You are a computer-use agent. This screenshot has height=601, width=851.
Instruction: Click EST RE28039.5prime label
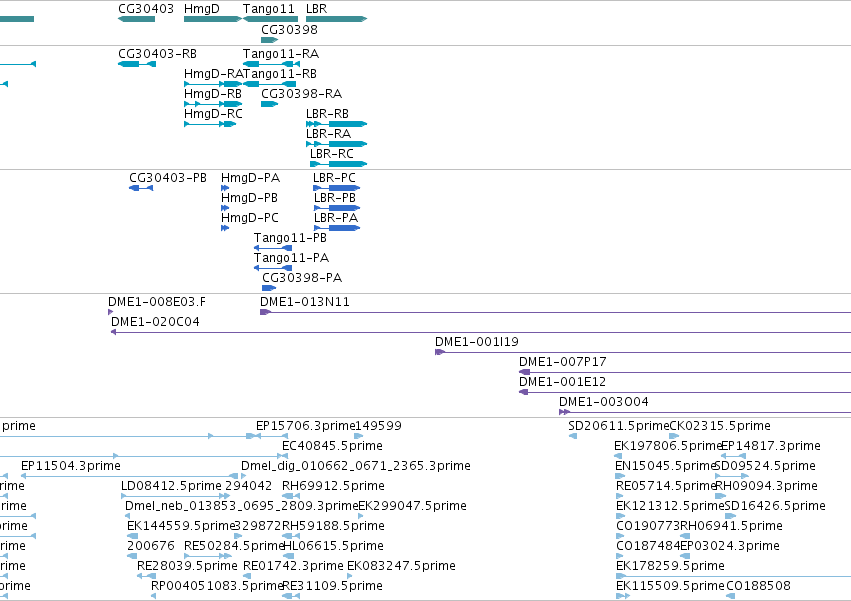pyautogui.click(x=187, y=566)
